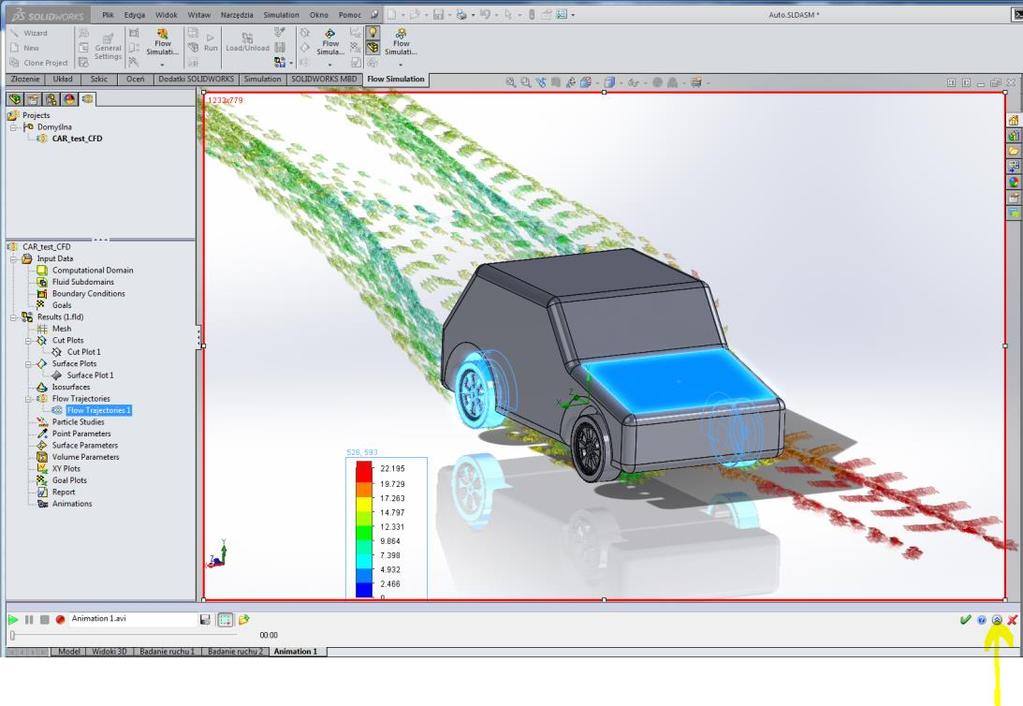The width and height of the screenshot is (1023, 706).
Task: Open the PropertyManager tab icon
Action: coord(33,99)
